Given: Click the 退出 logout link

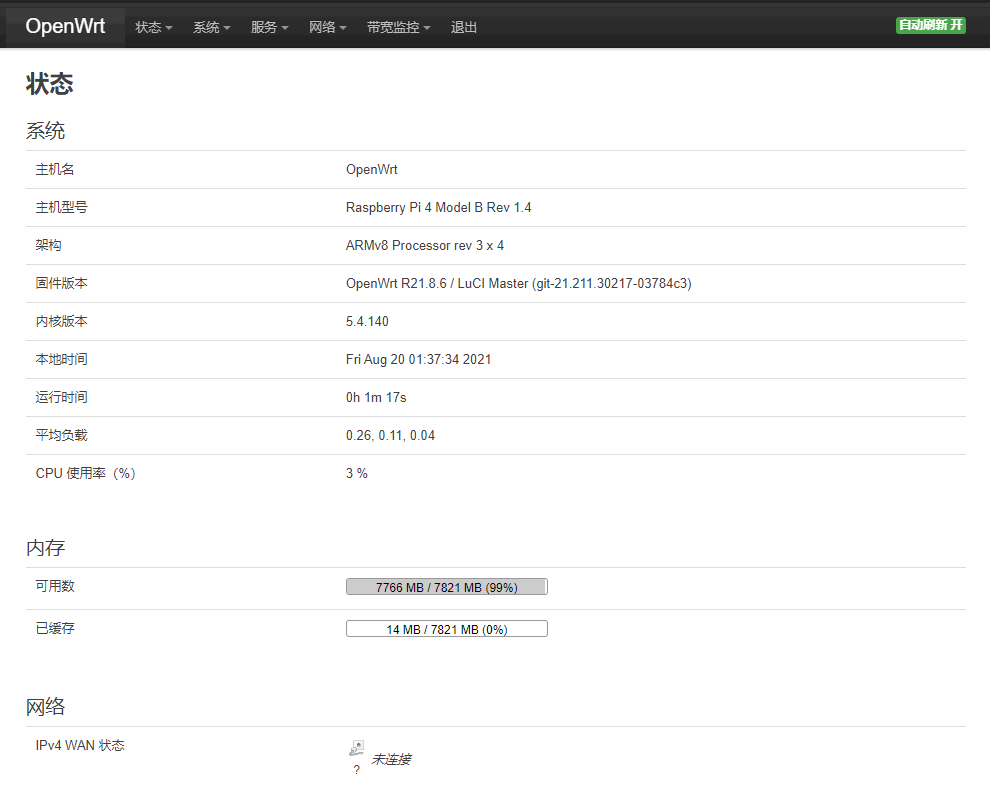Looking at the screenshot, I should [463, 27].
